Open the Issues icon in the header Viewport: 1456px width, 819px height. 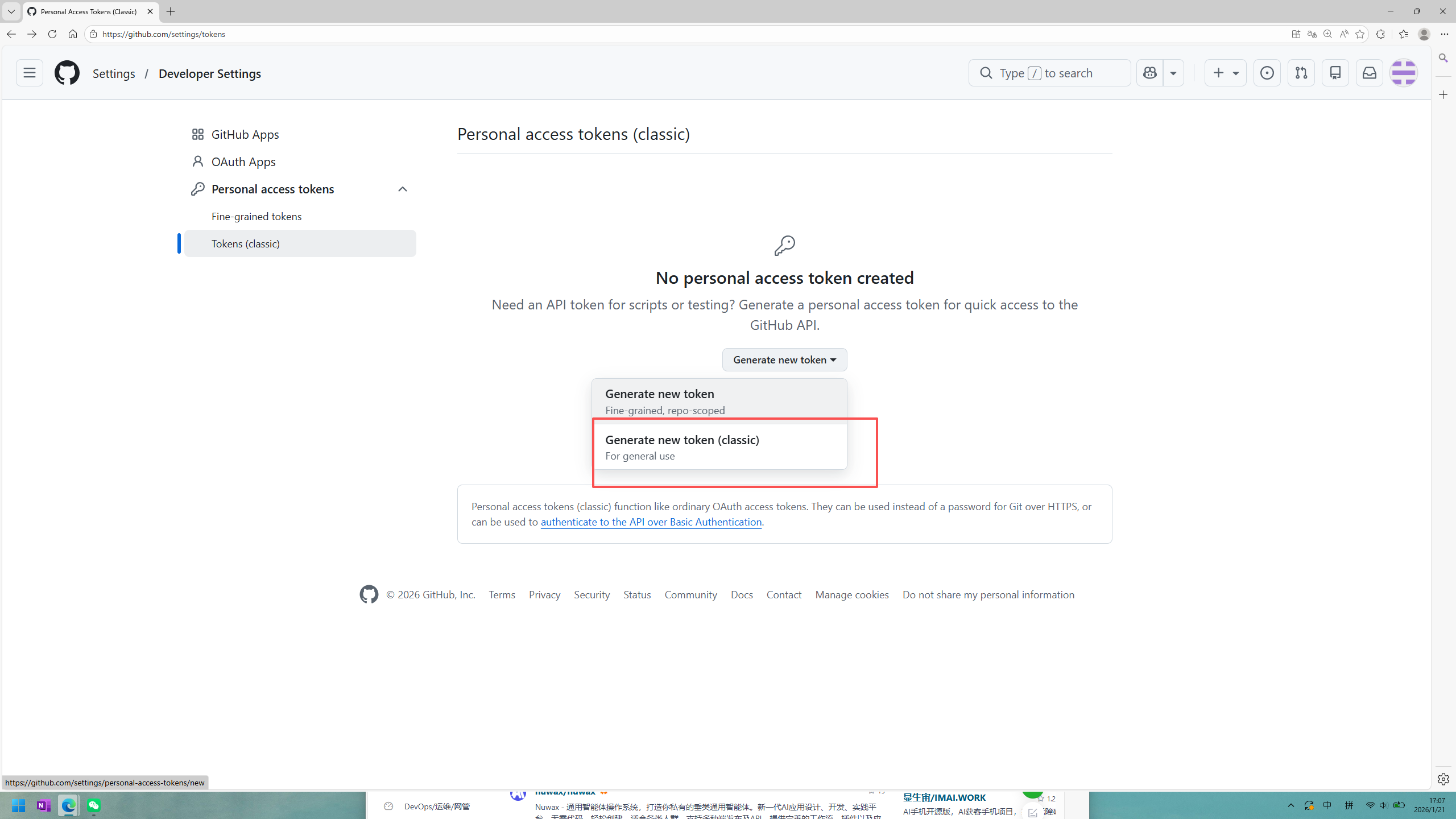[1267, 73]
